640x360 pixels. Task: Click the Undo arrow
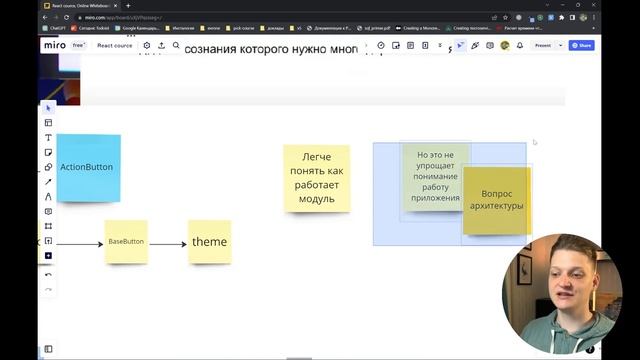(x=48, y=275)
